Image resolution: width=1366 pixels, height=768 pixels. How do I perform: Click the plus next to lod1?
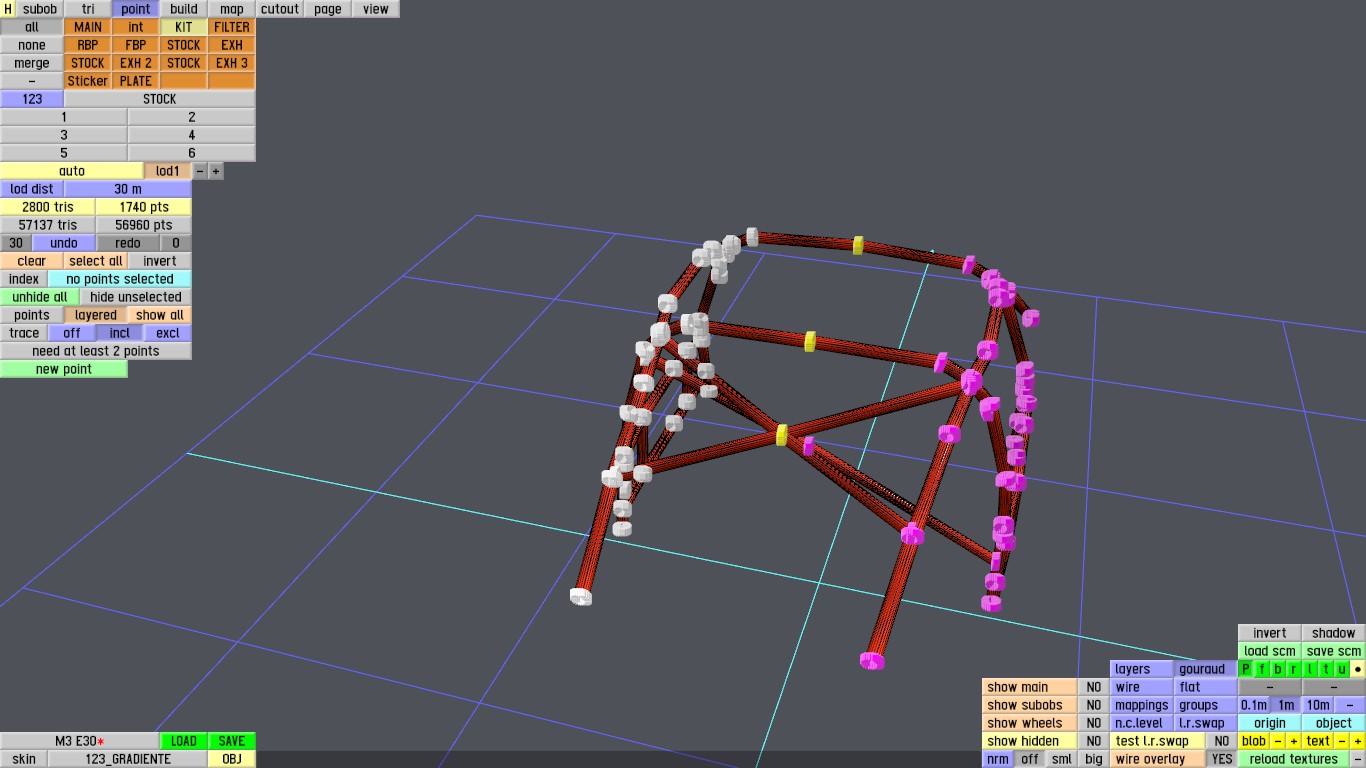point(216,171)
